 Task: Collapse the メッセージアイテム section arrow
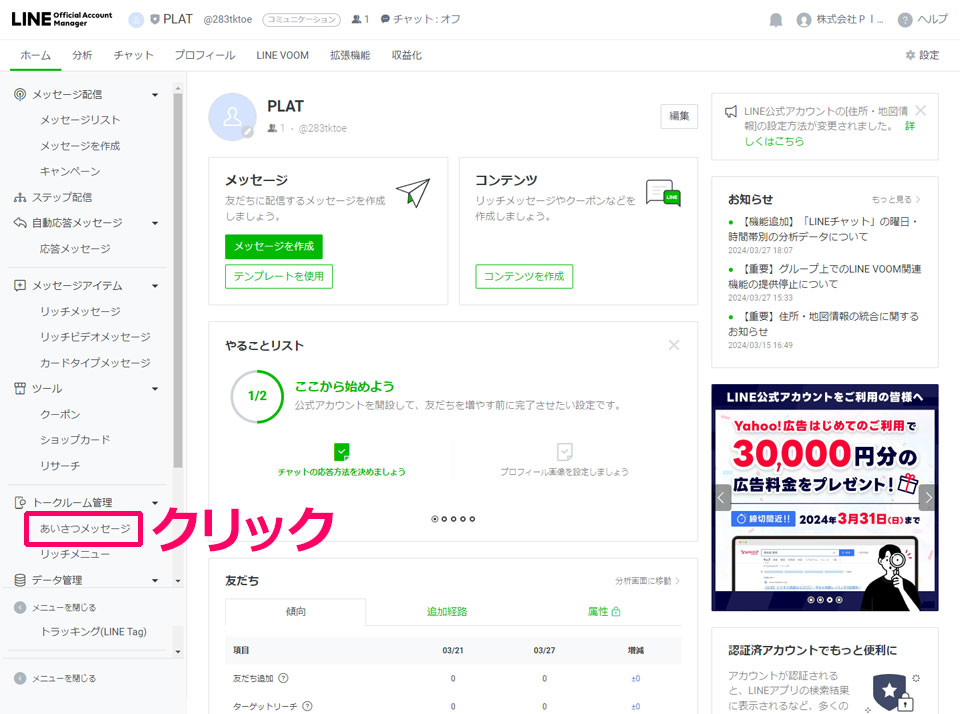pos(155,286)
